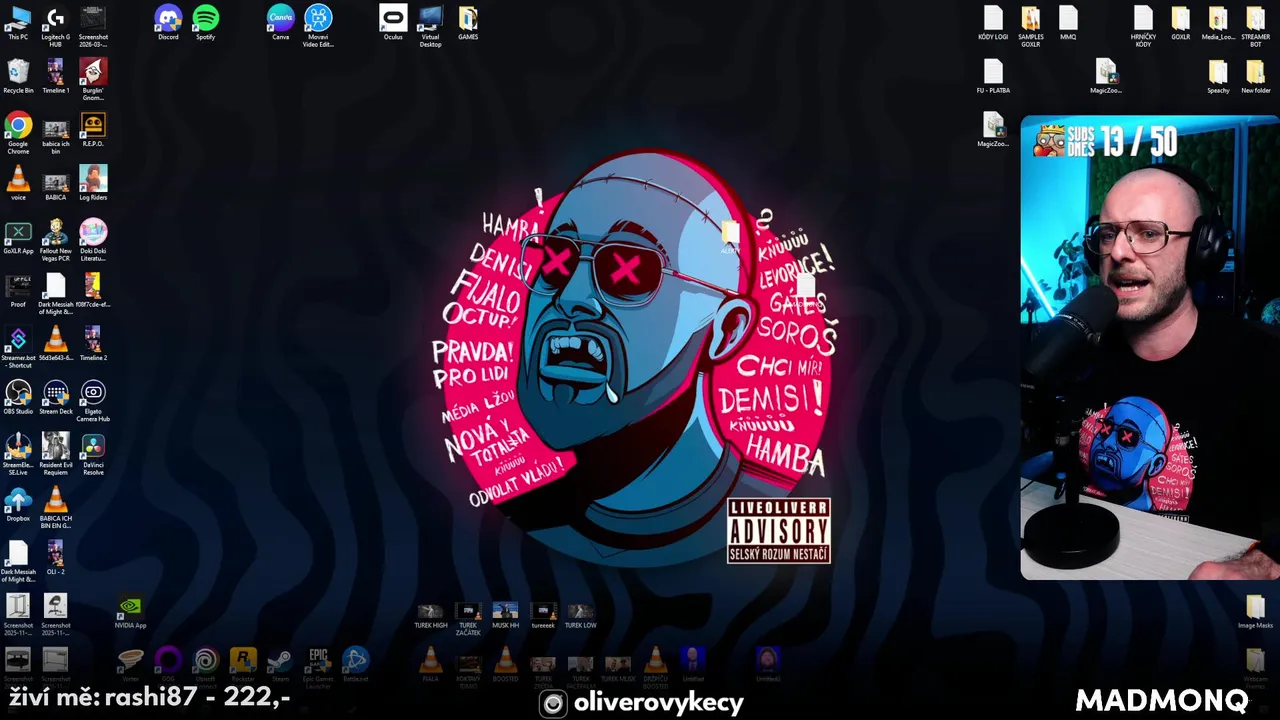1280x720 pixels.
Task: Open Logitech G HUB shortcut
Action: (55, 26)
